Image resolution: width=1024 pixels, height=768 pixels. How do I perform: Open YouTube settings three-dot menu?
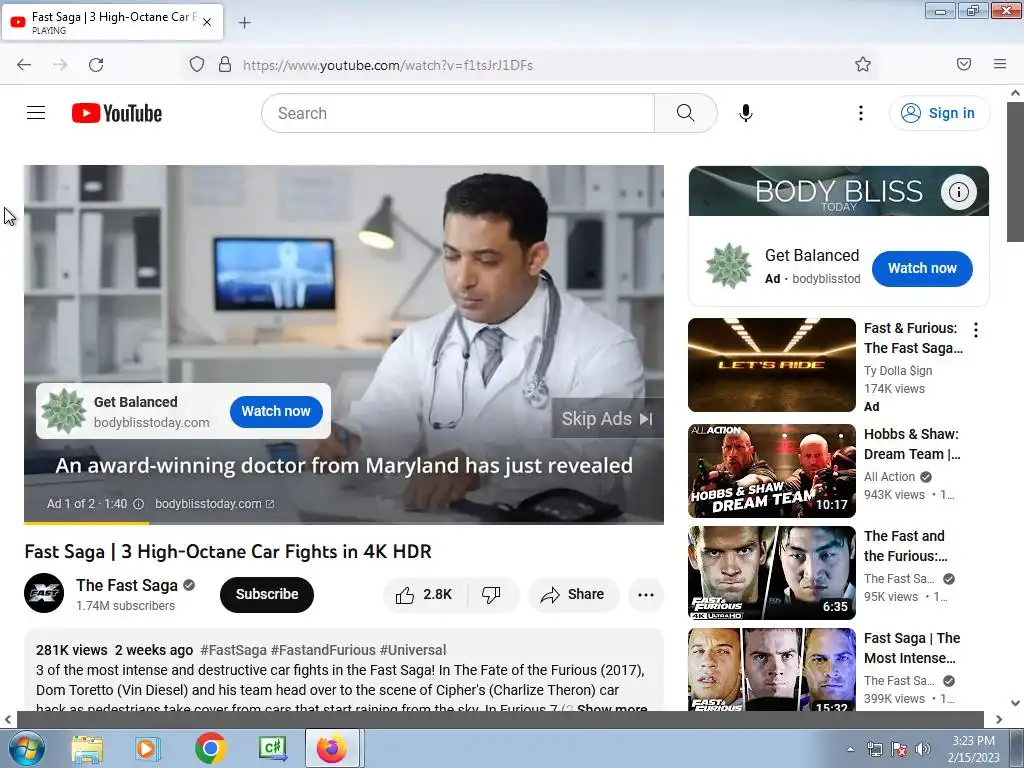point(861,113)
